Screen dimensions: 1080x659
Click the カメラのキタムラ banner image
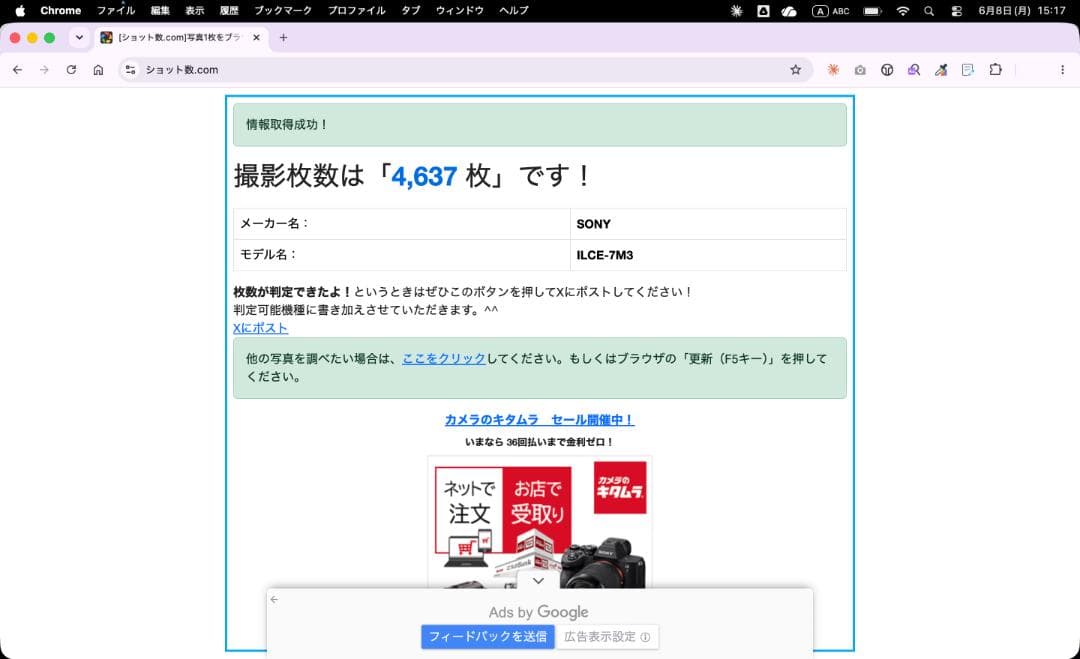coord(540,522)
